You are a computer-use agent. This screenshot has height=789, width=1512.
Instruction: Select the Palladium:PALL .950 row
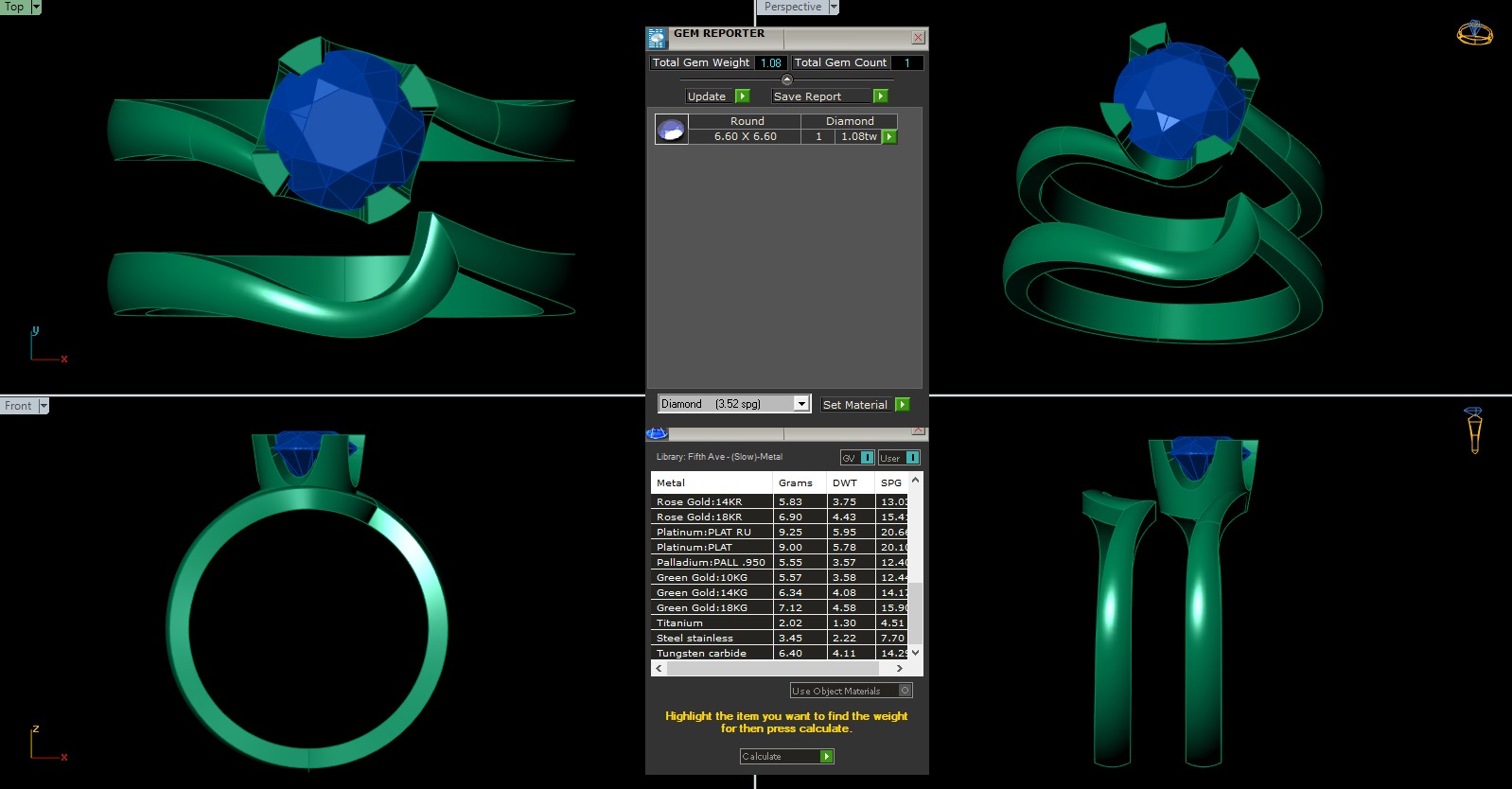click(780, 562)
